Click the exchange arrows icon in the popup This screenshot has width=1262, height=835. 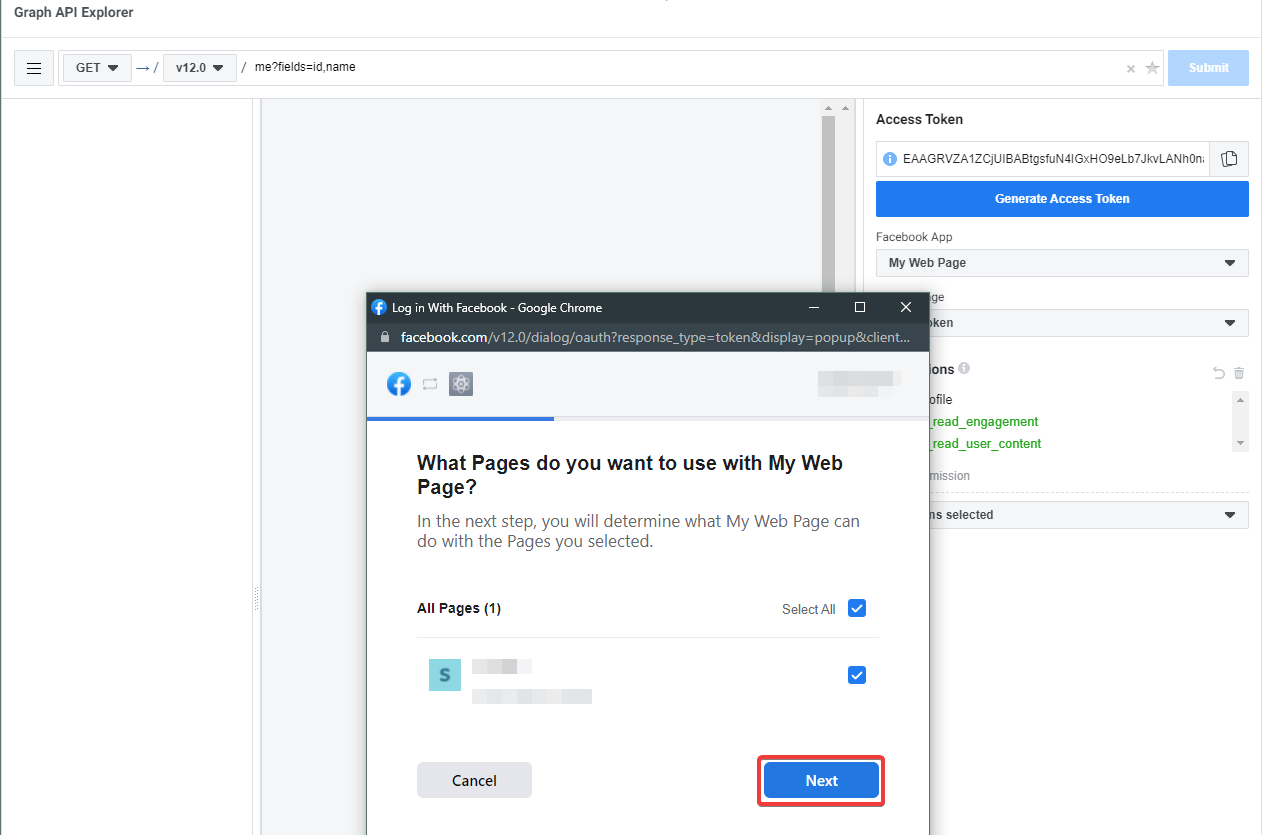click(x=430, y=384)
